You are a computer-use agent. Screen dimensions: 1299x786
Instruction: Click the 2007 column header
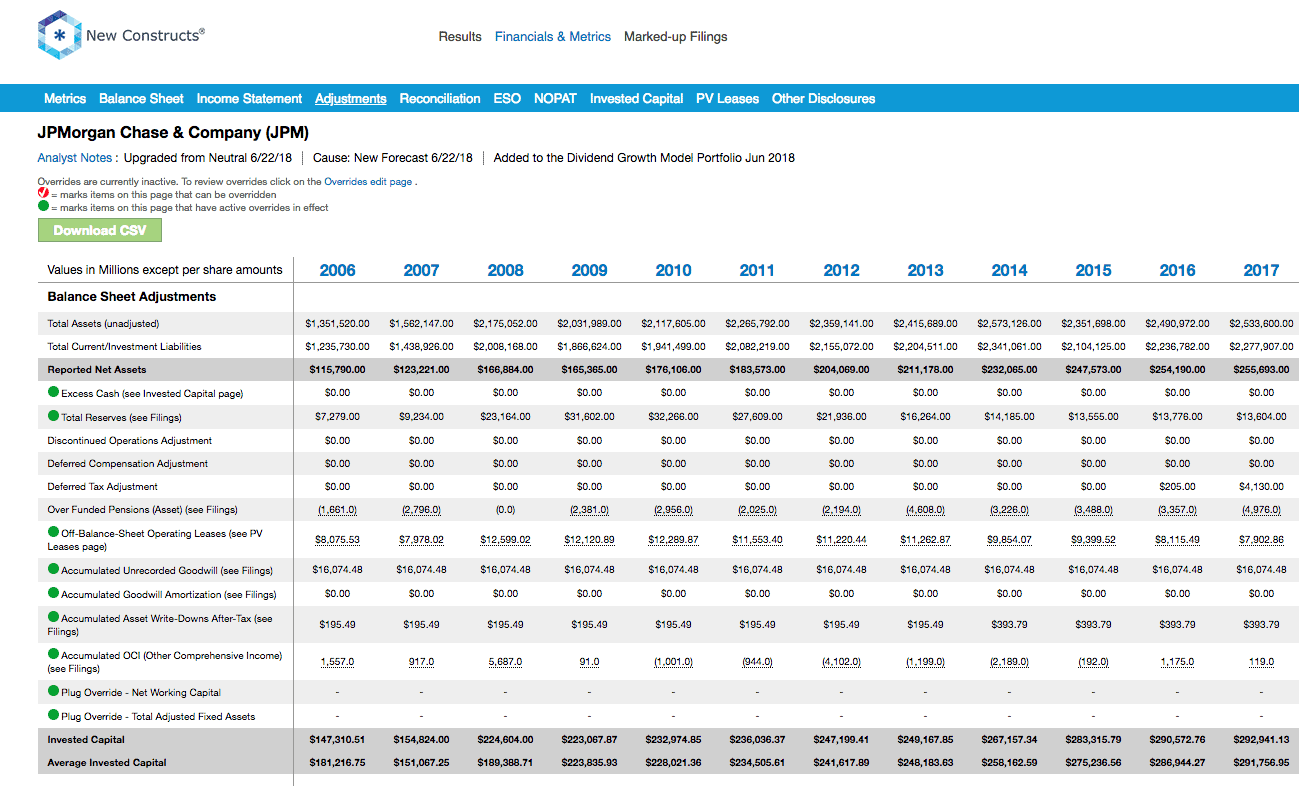(422, 270)
